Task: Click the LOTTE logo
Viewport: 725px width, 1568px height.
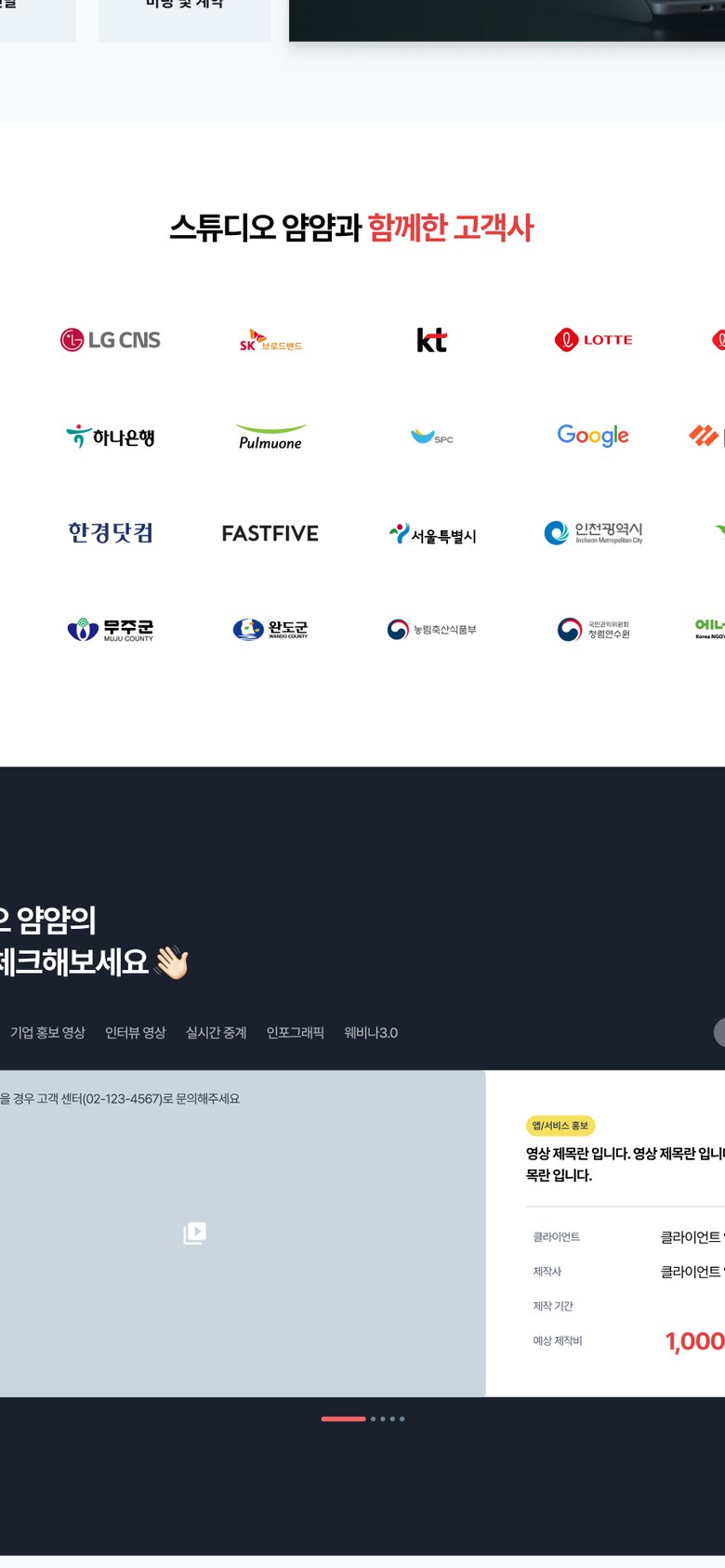Action: [x=593, y=340]
